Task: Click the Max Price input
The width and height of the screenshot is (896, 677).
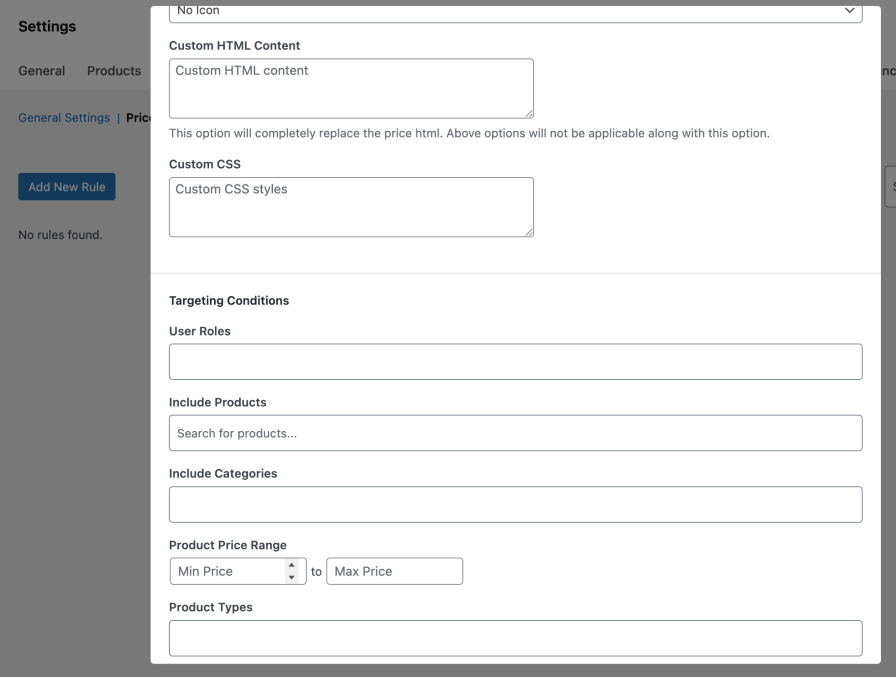Action: (x=395, y=571)
